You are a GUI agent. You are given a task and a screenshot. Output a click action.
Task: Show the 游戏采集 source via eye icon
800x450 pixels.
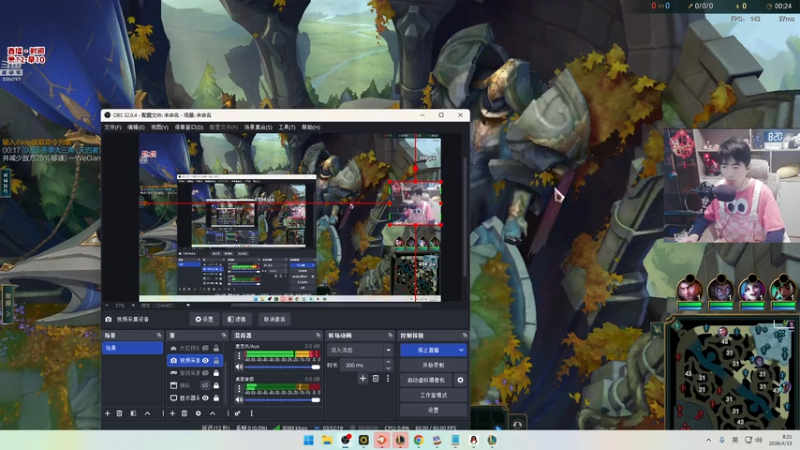(x=205, y=373)
